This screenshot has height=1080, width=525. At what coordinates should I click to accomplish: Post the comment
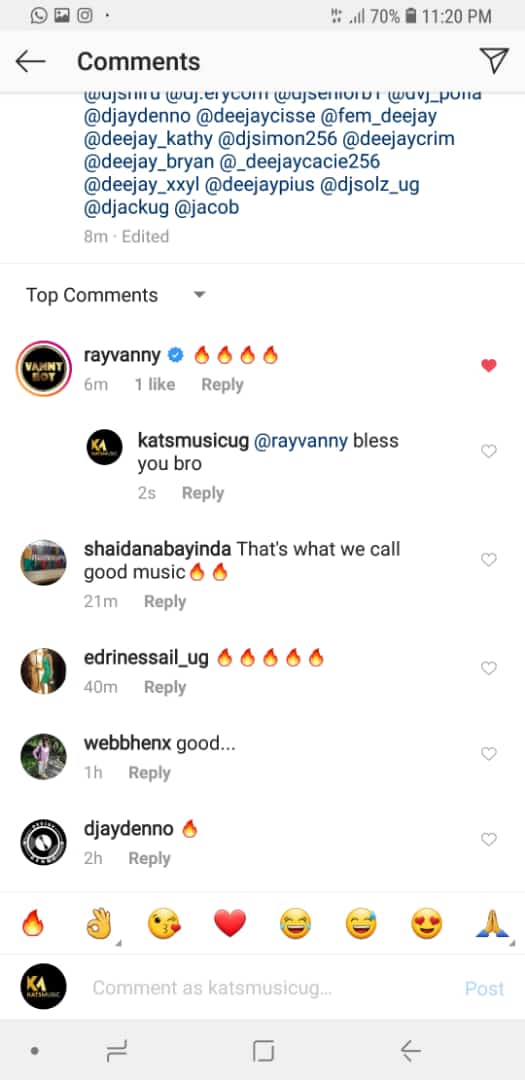coord(484,988)
